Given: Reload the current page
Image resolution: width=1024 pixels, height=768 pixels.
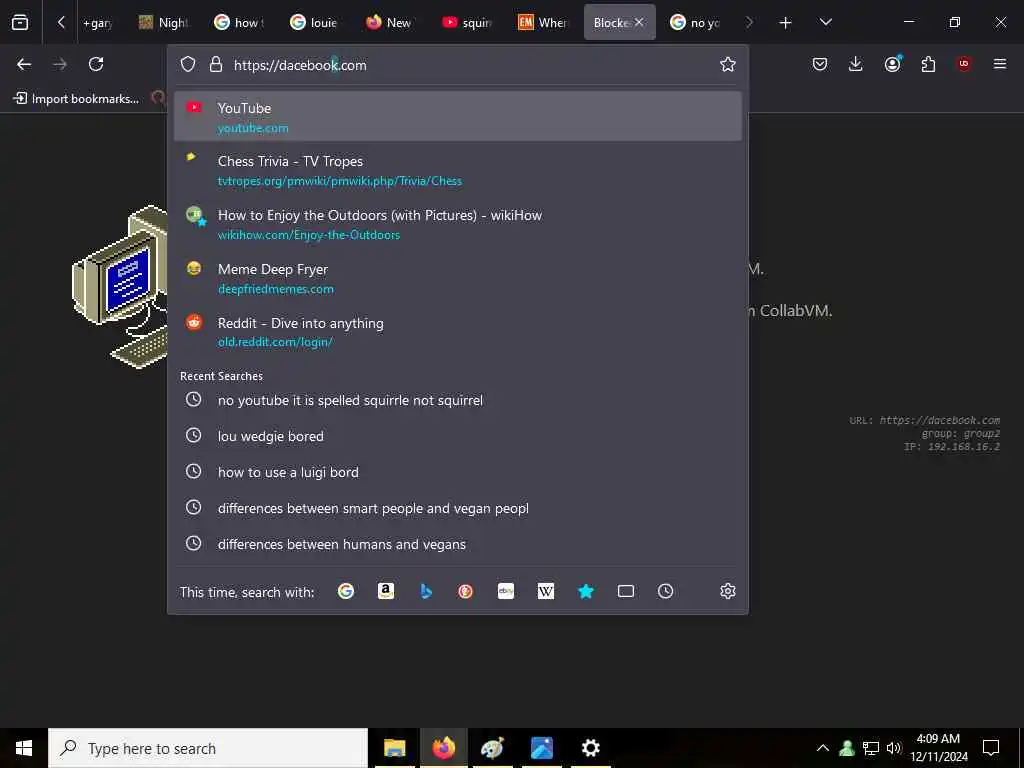Looking at the screenshot, I should (x=96, y=64).
